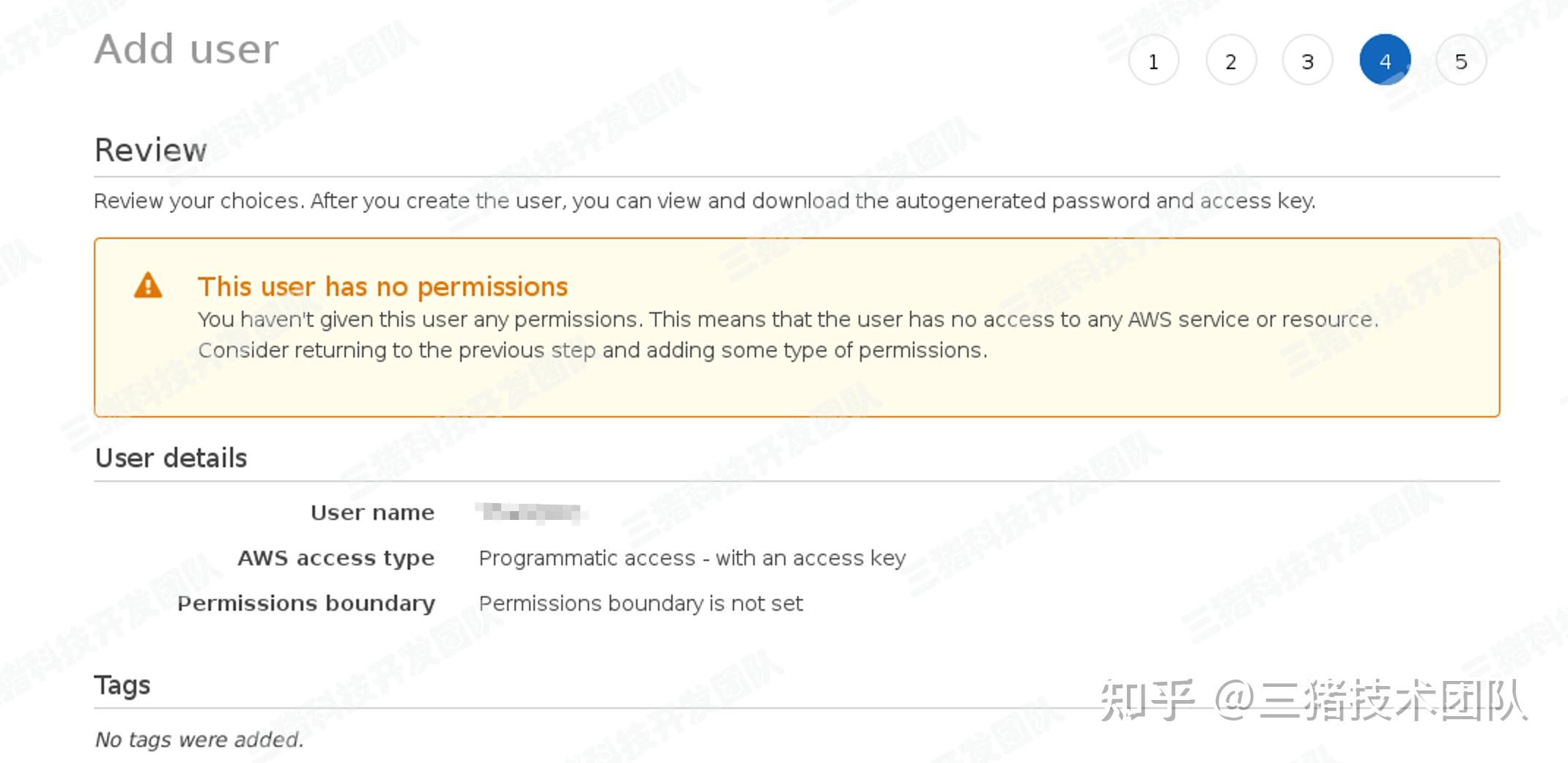
Task: Jump to step 3 of the wizard
Action: point(1308,61)
